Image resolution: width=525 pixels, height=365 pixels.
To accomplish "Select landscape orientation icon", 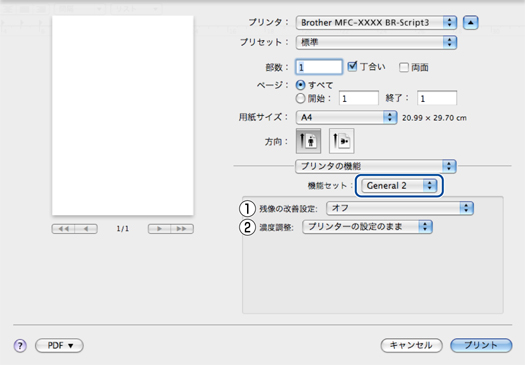I will point(341,141).
